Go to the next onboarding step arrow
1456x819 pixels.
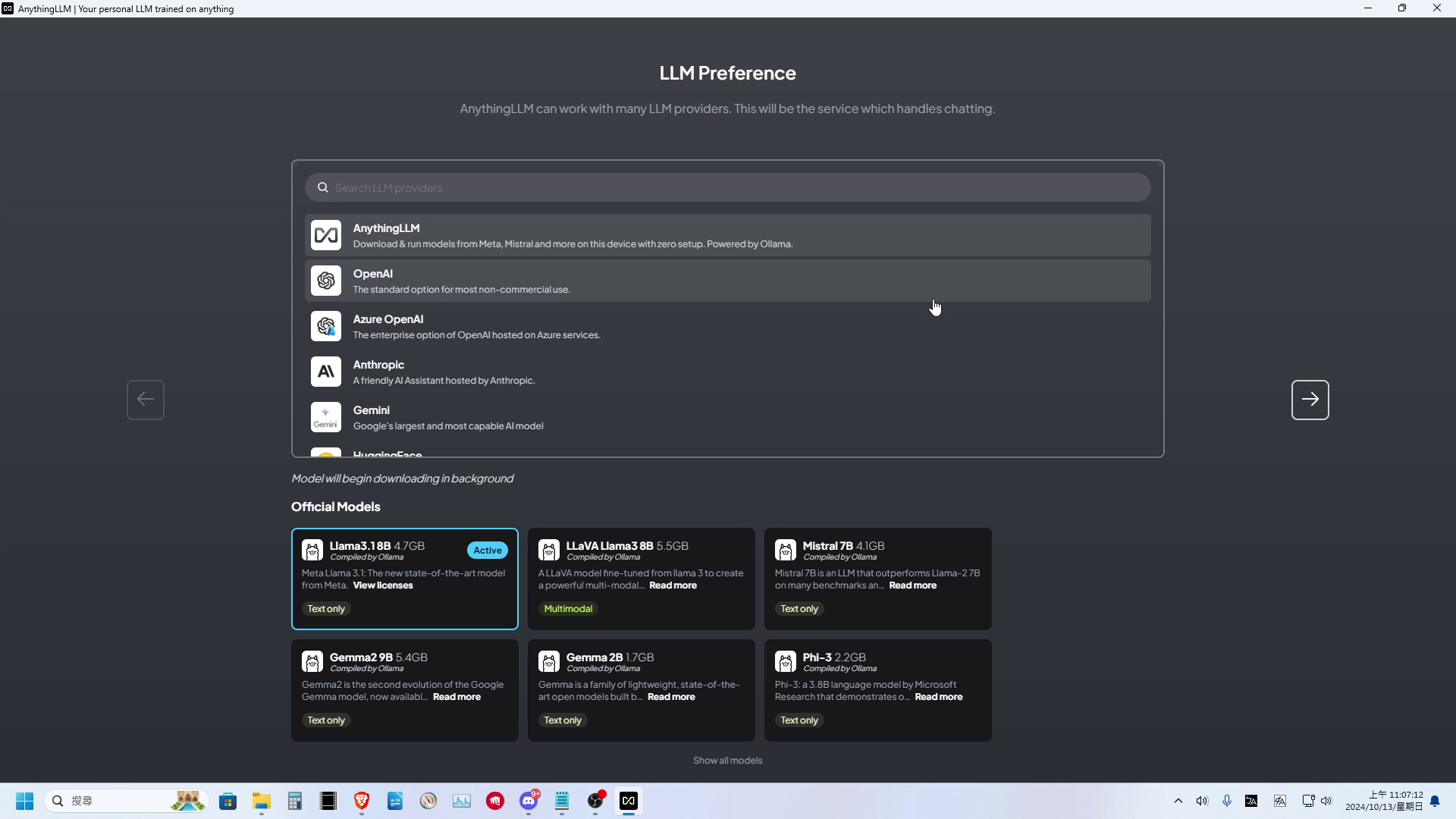click(1310, 400)
